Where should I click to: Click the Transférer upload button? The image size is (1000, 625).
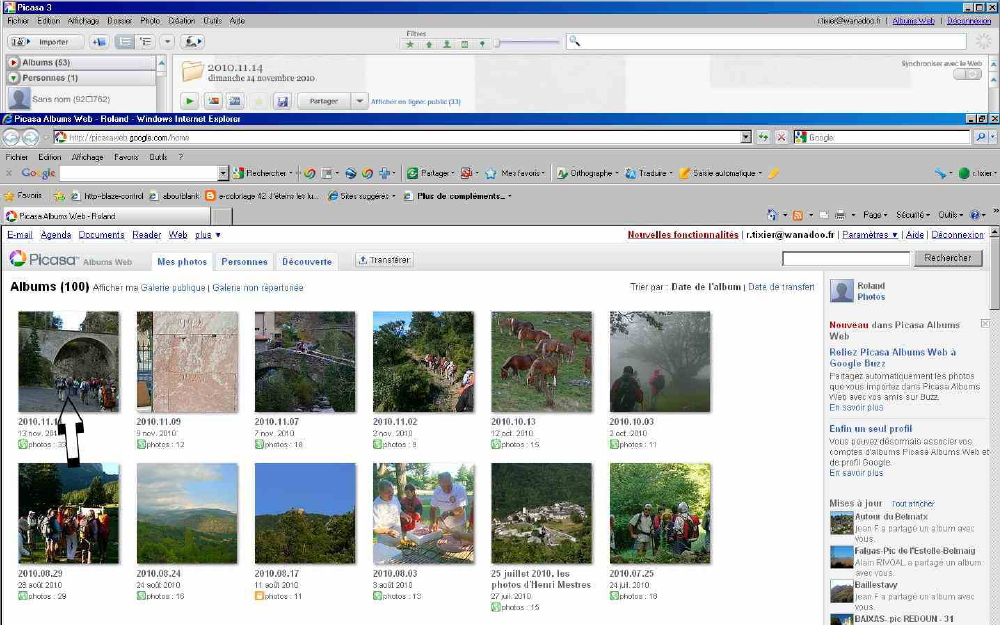pyautogui.click(x=385, y=260)
